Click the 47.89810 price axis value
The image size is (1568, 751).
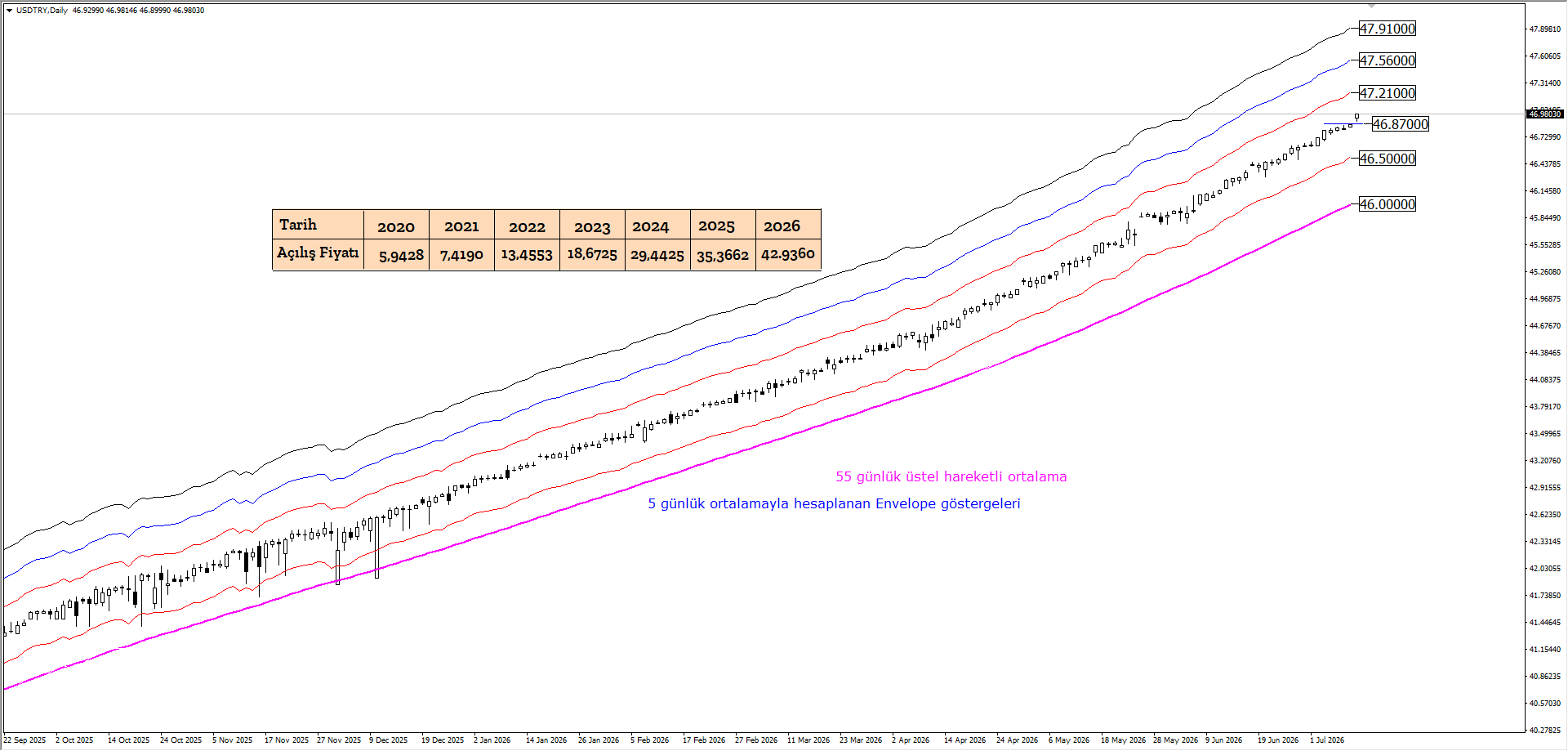(x=1544, y=29)
